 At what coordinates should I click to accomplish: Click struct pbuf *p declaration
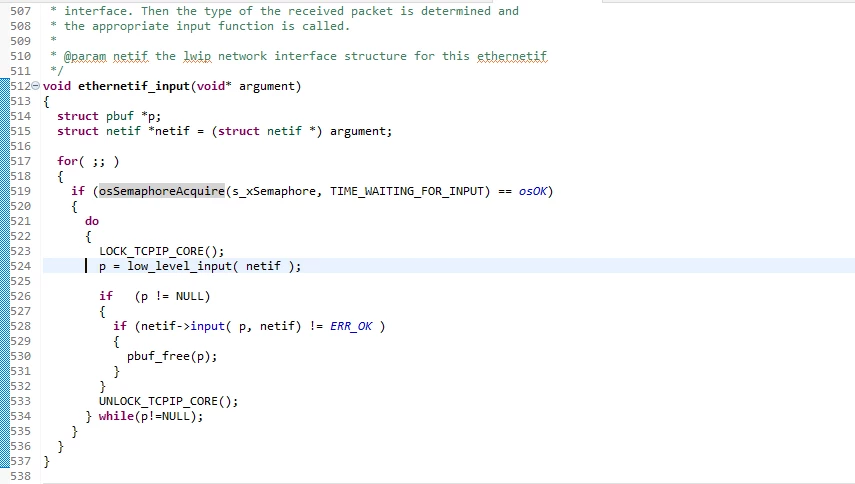109,116
